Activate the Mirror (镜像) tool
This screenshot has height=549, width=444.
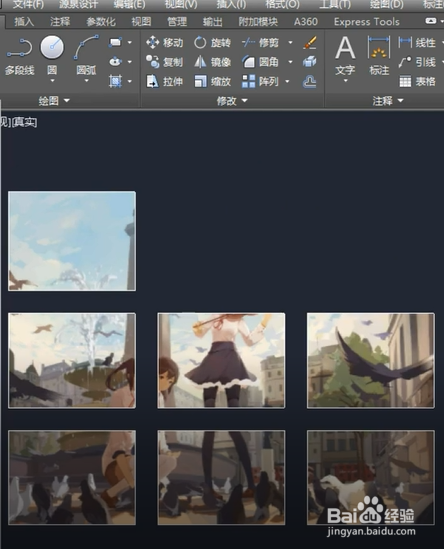212,62
